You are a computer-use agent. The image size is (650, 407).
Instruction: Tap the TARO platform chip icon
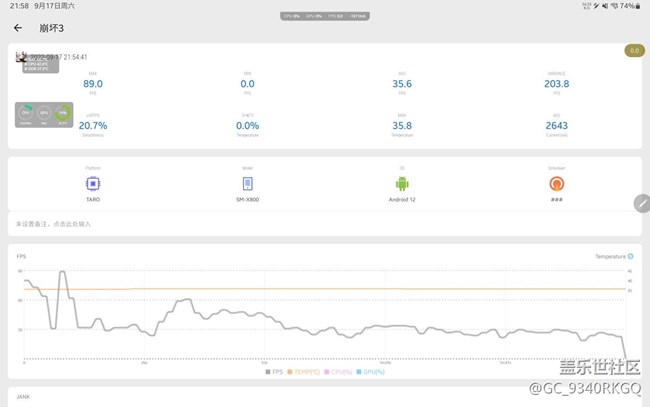tap(93, 184)
